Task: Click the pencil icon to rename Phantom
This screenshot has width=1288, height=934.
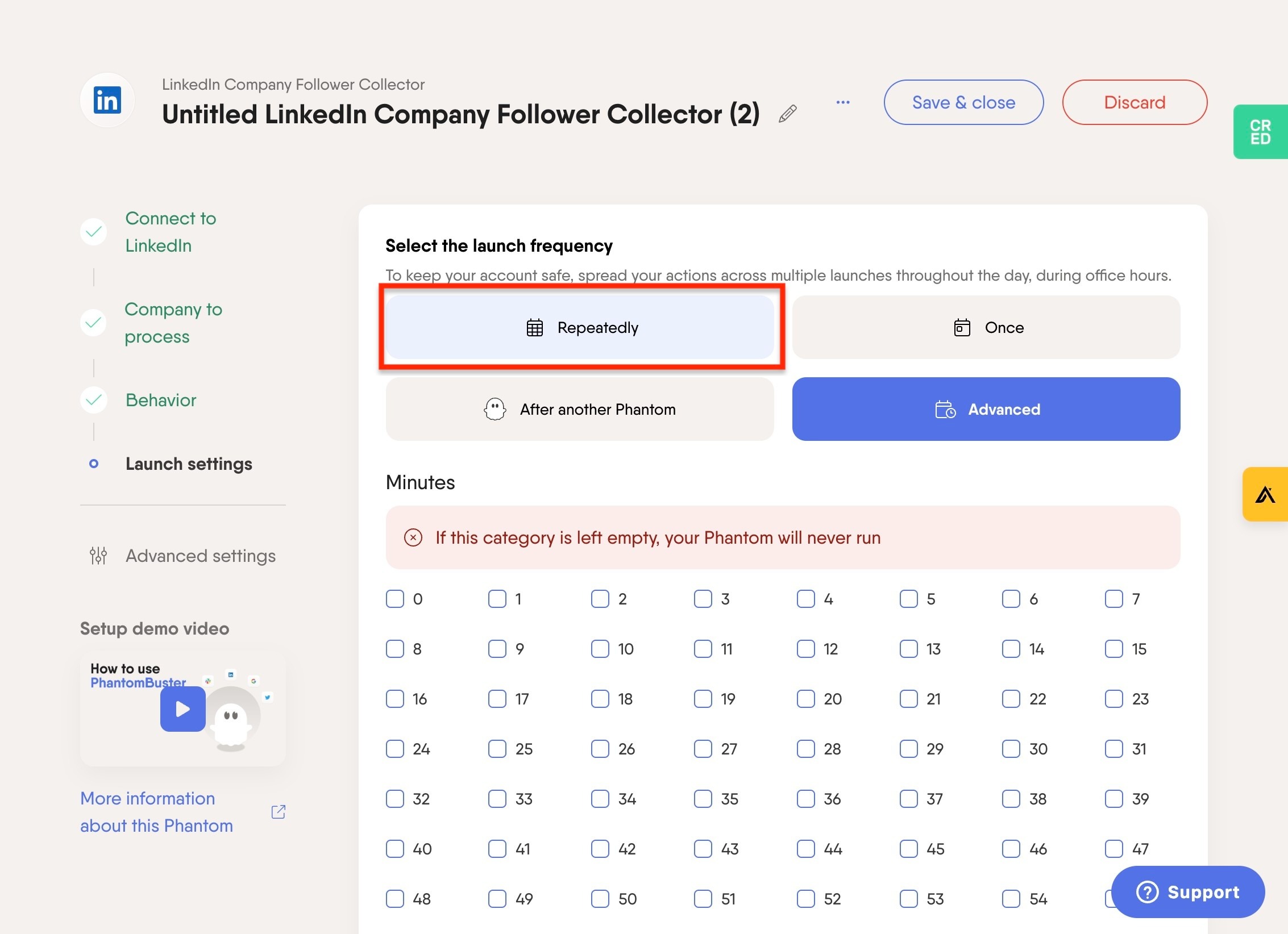Action: click(x=788, y=114)
